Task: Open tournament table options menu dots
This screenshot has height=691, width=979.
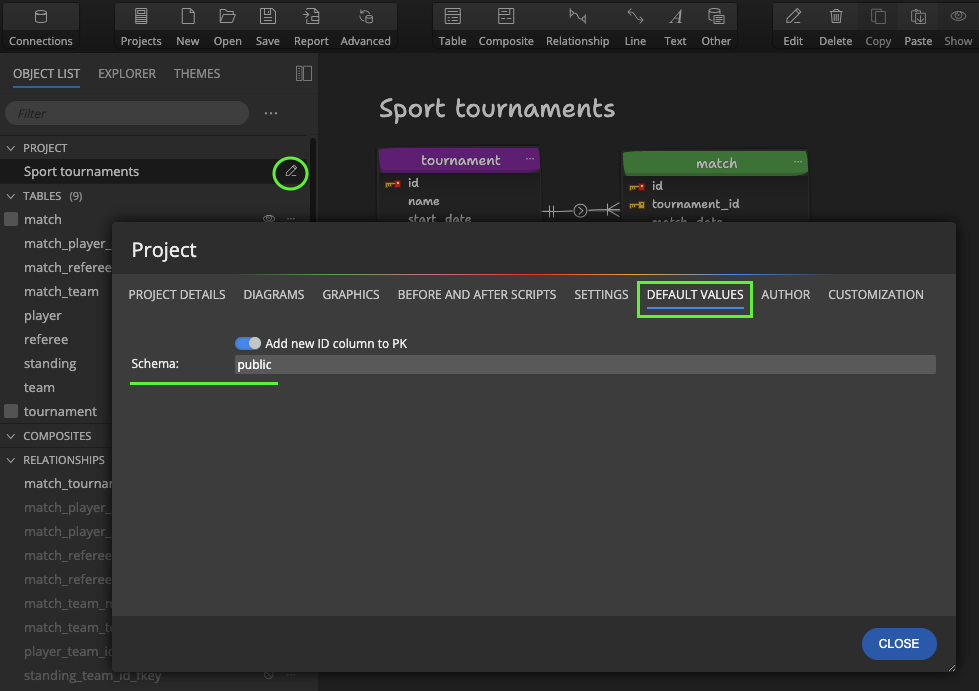Action: pyautogui.click(x=529, y=159)
